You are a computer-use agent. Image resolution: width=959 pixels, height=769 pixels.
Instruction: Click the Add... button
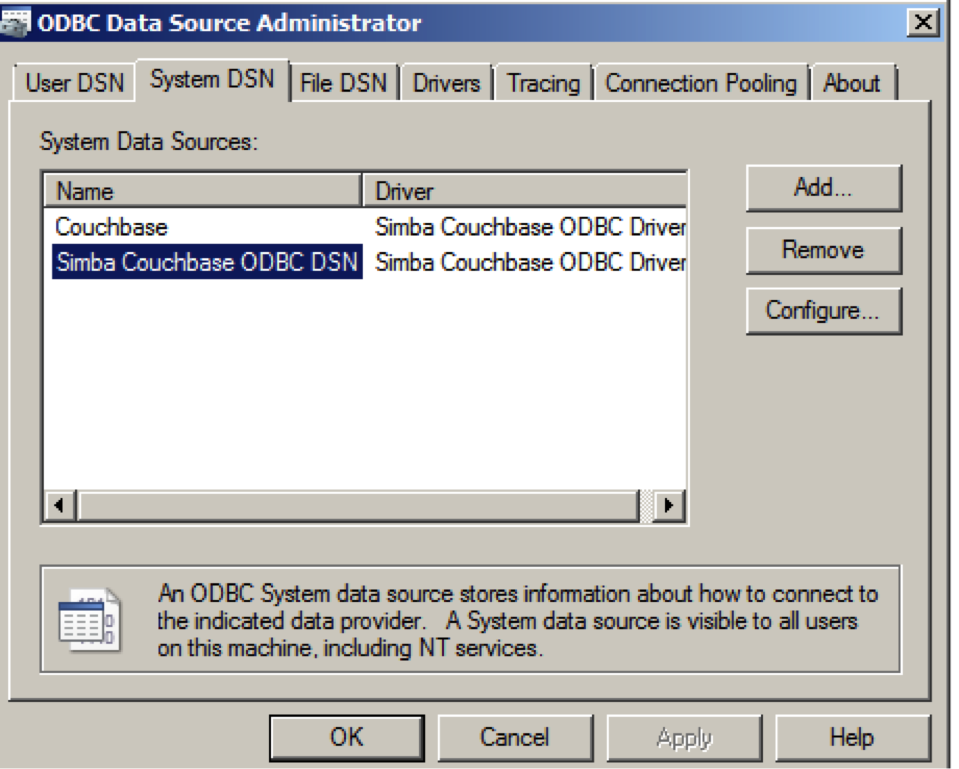click(x=823, y=188)
